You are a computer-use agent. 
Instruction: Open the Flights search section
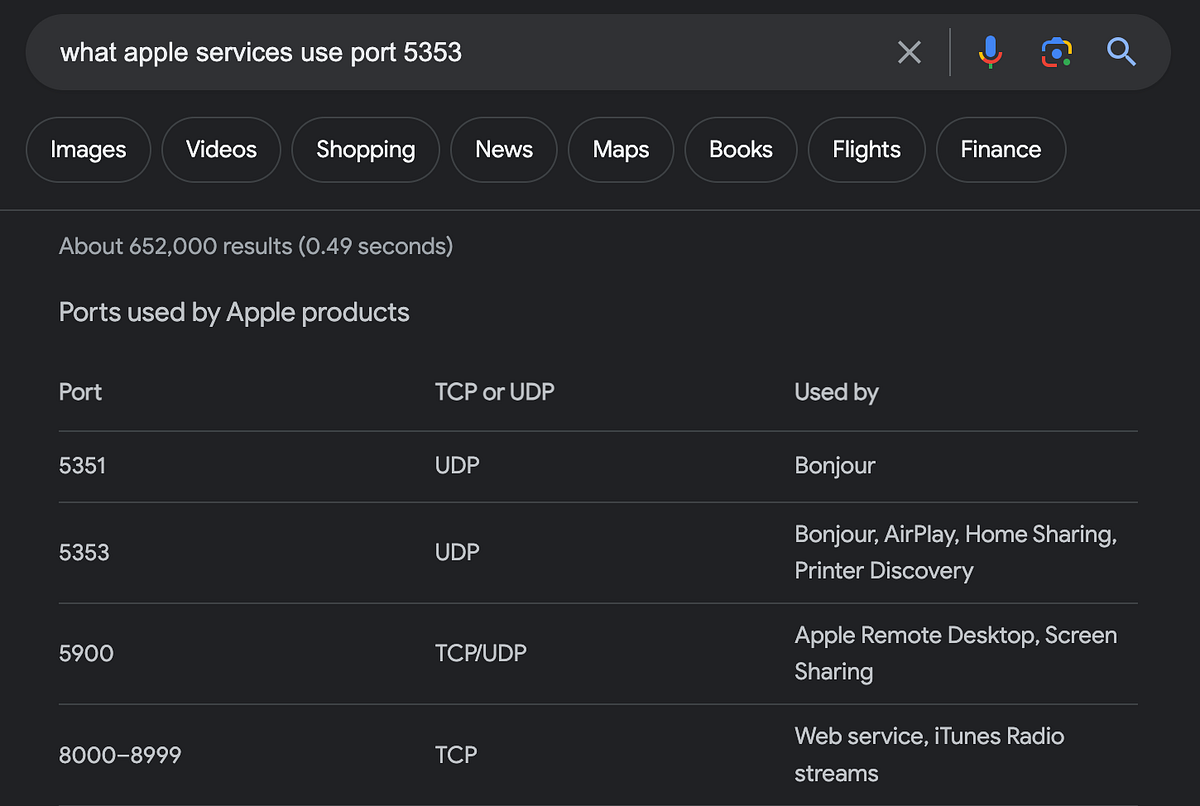(866, 149)
